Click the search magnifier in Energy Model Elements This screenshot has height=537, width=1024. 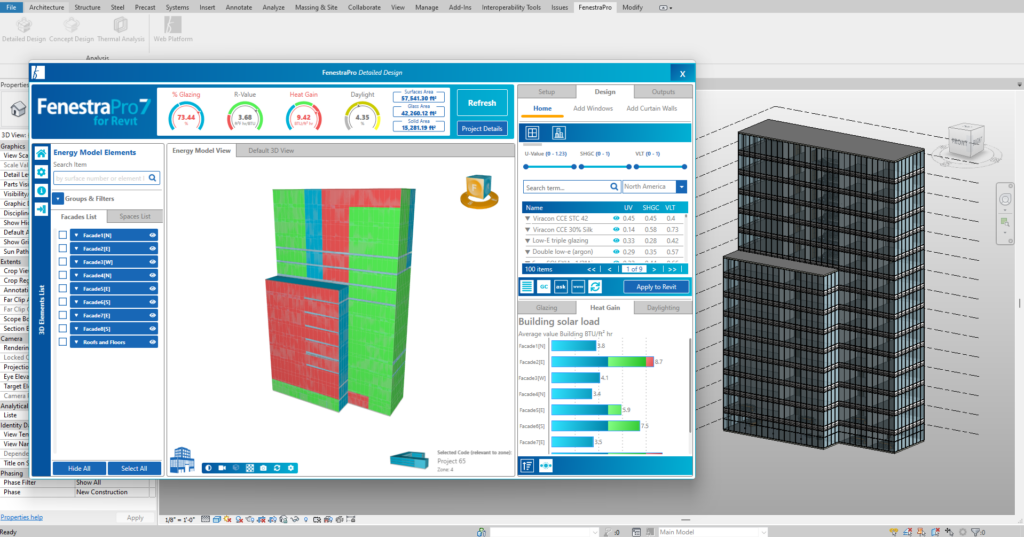click(152, 178)
